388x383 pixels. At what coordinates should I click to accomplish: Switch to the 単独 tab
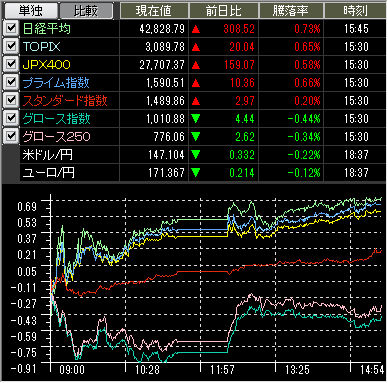pyautogui.click(x=30, y=11)
